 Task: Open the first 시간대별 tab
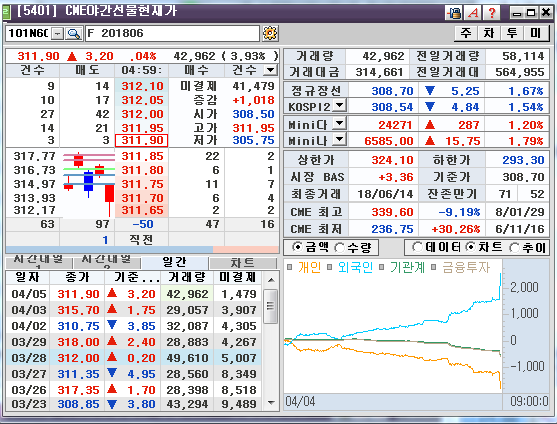click(x=38, y=262)
